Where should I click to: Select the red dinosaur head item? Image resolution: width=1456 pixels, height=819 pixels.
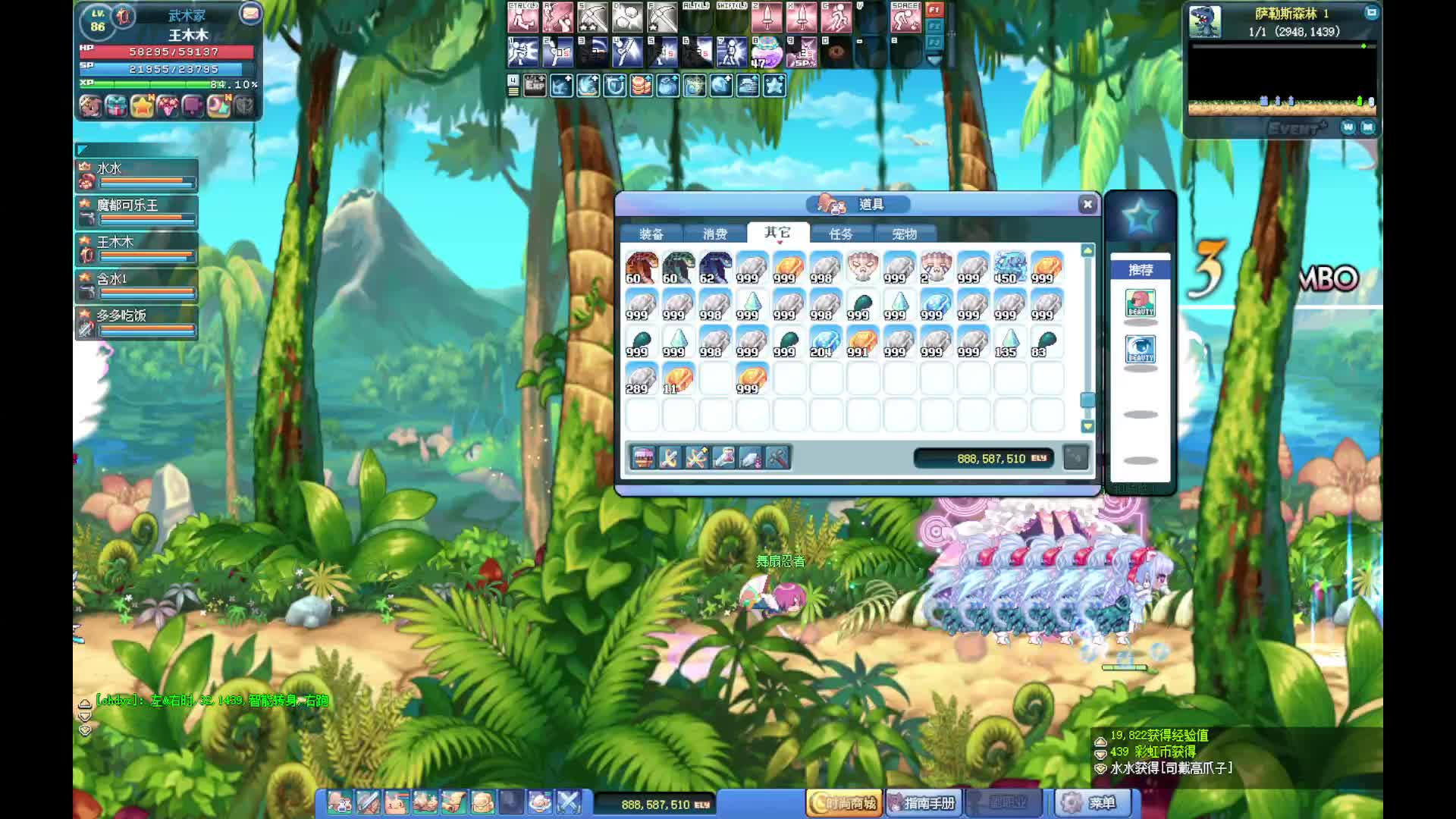[x=642, y=268]
